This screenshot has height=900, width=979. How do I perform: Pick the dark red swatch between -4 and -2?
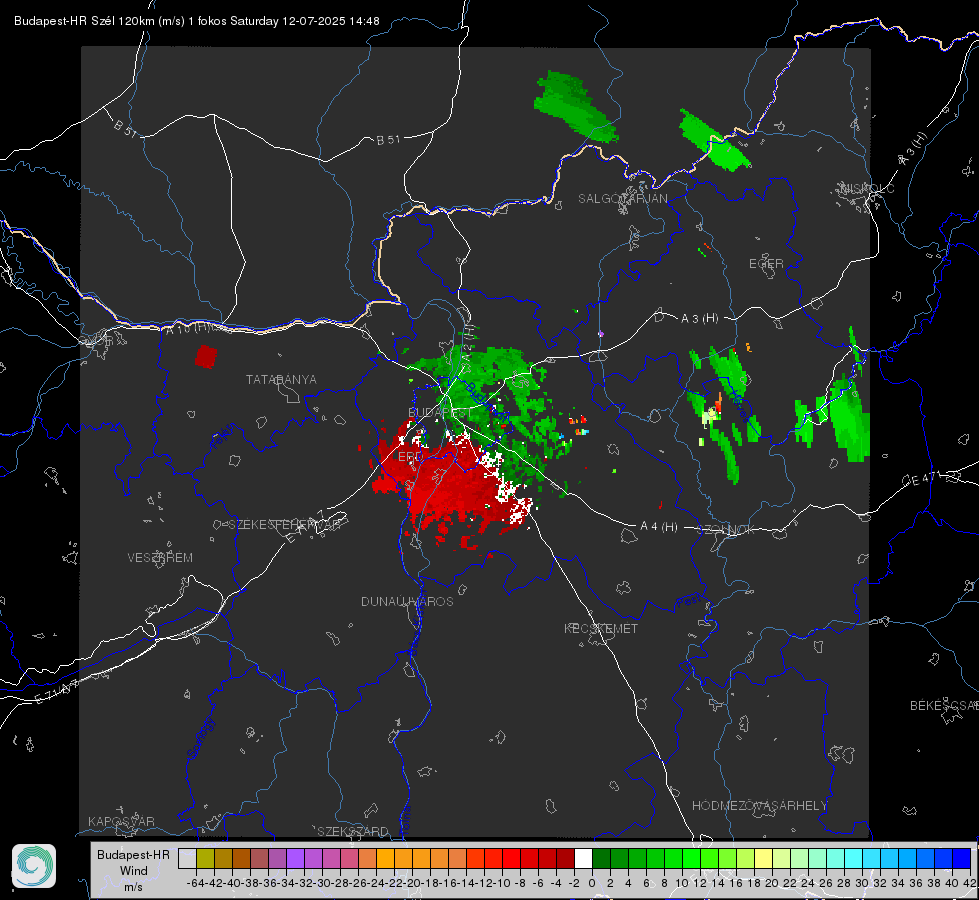[565, 858]
